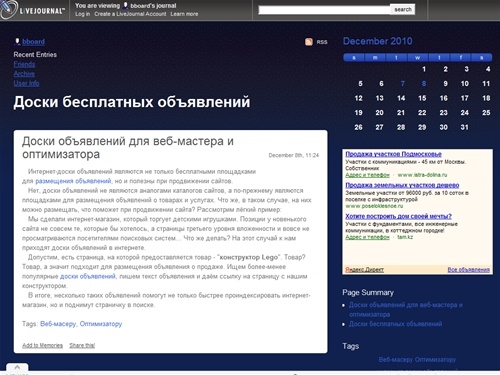Click Add to Memories
This screenshot has width=500, height=375.
click(x=42, y=345)
